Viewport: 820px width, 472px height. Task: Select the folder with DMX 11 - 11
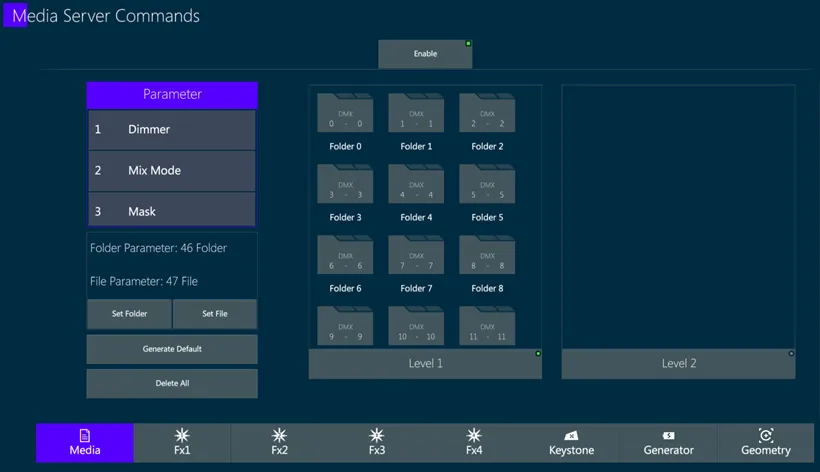pyautogui.click(x=487, y=326)
